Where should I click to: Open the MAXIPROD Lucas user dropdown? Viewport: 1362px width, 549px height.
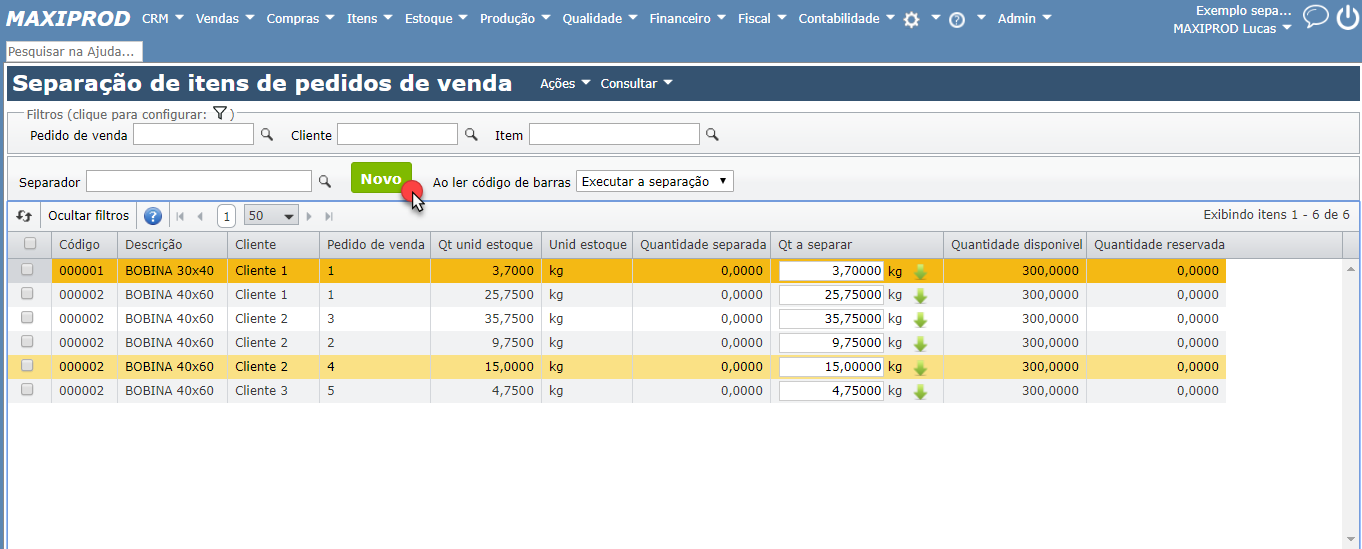pos(1232,28)
